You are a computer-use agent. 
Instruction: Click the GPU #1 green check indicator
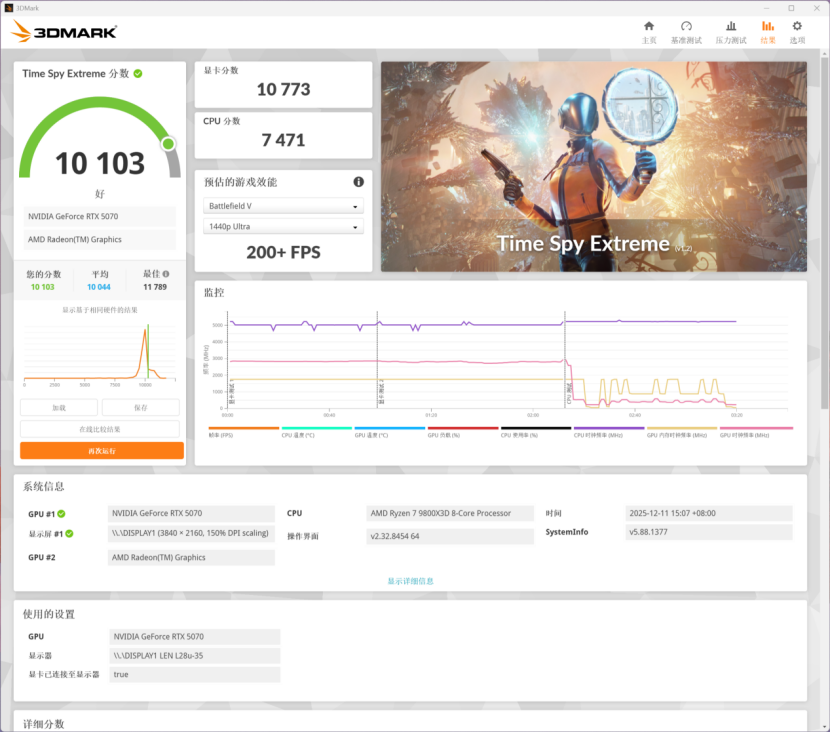pyautogui.click(x=61, y=513)
